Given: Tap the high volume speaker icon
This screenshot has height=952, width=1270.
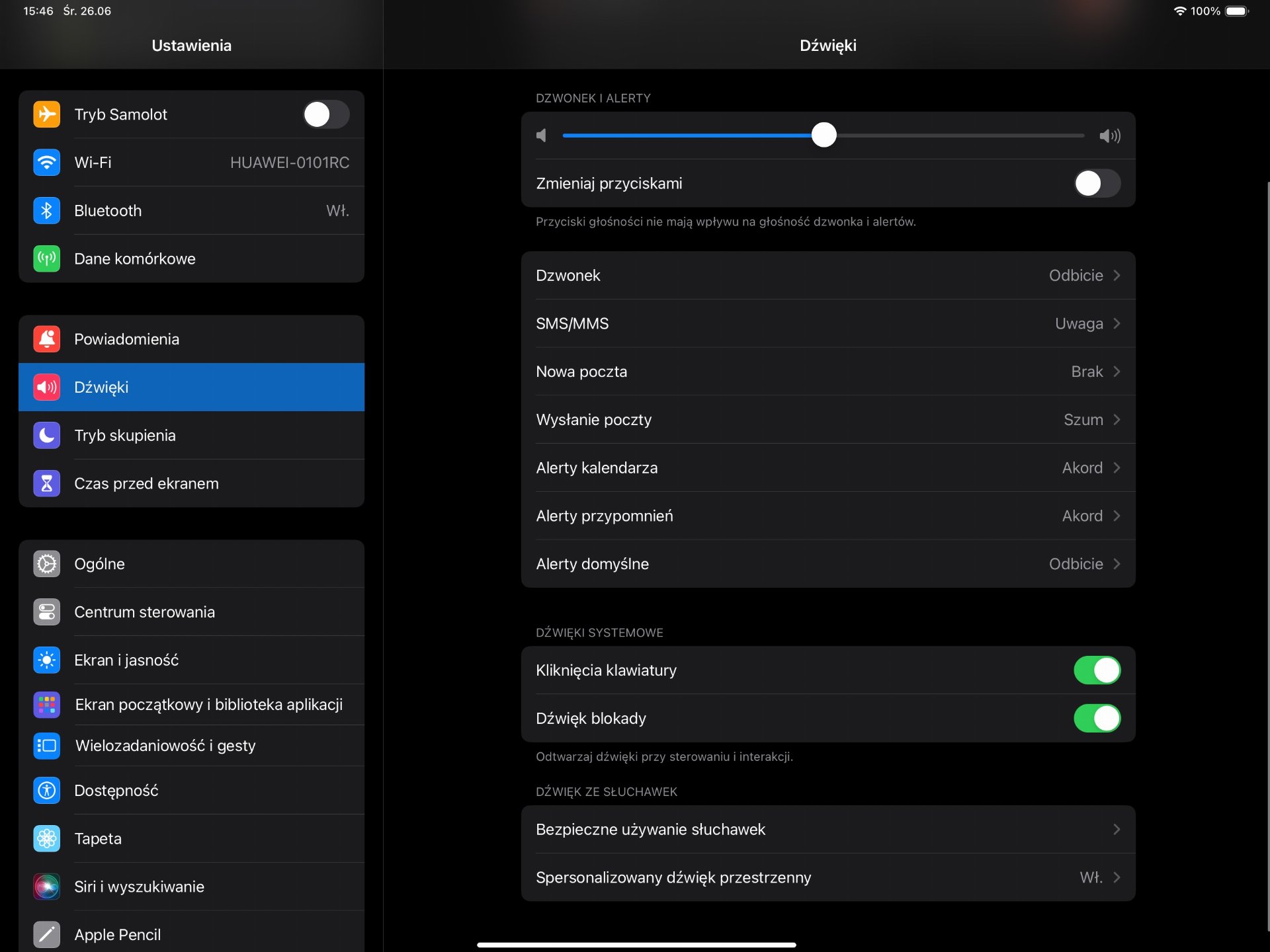Looking at the screenshot, I should tap(1110, 136).
